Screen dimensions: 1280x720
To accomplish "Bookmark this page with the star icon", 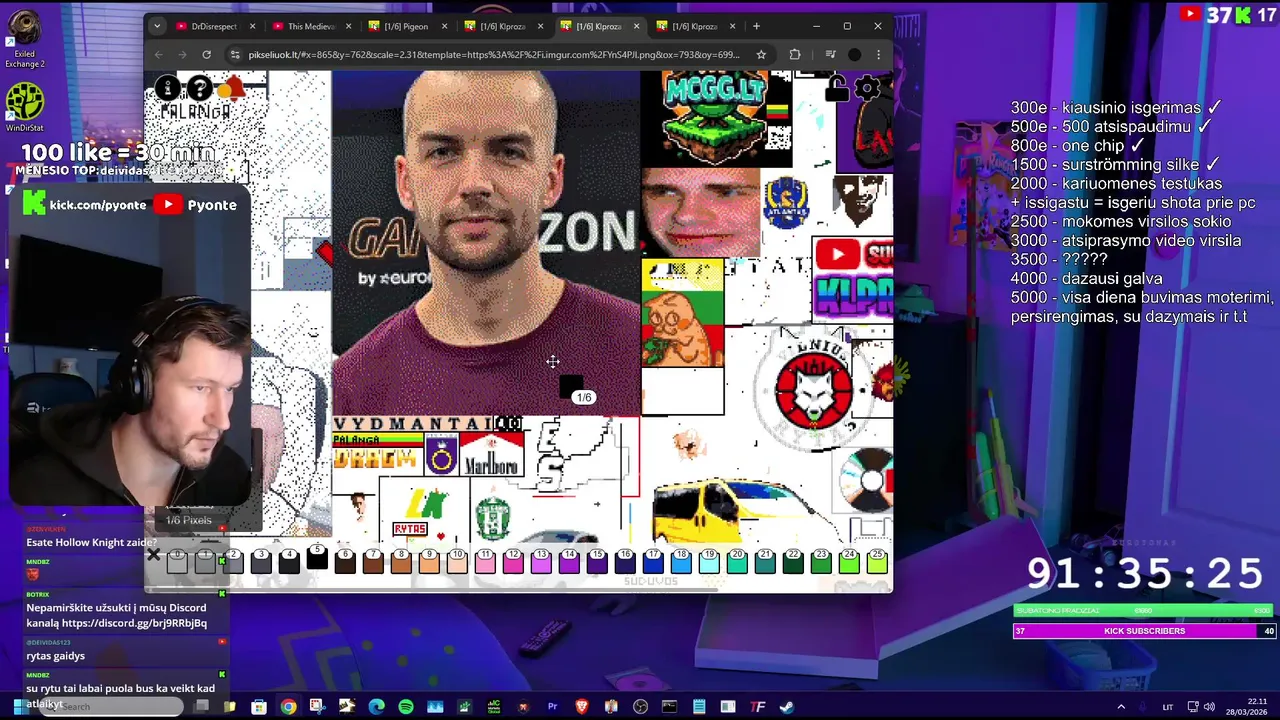I will coord(761,54).
